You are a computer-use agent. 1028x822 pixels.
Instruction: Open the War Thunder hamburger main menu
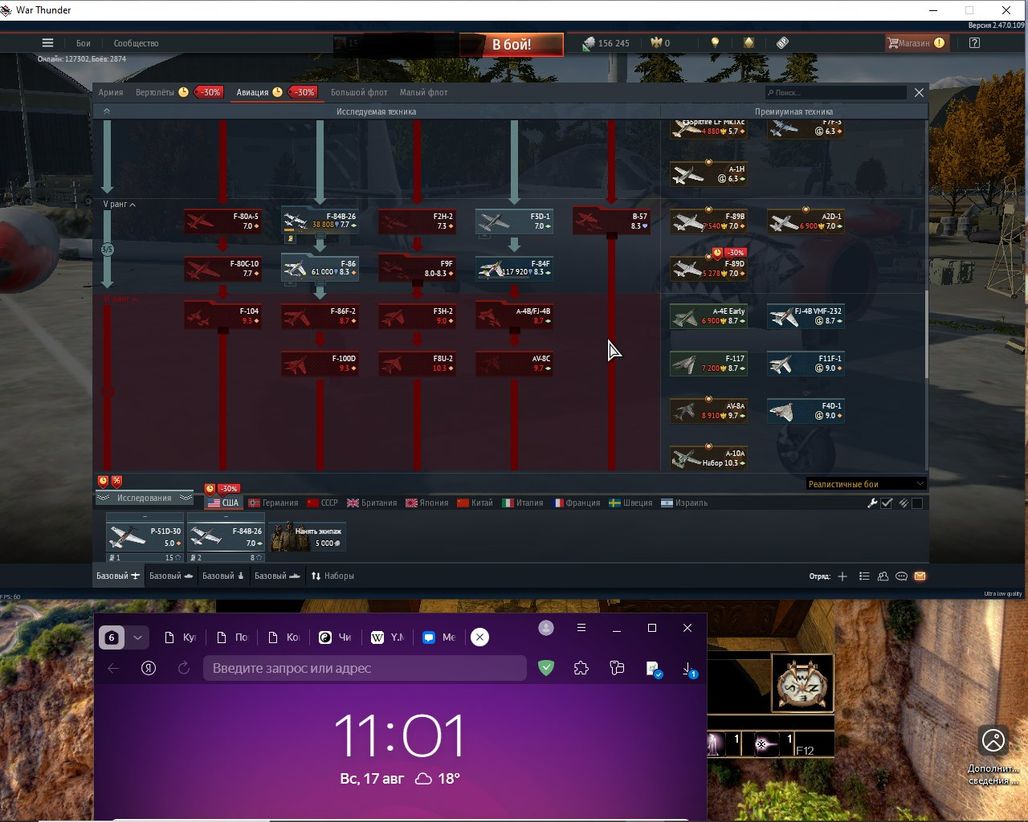47,43
